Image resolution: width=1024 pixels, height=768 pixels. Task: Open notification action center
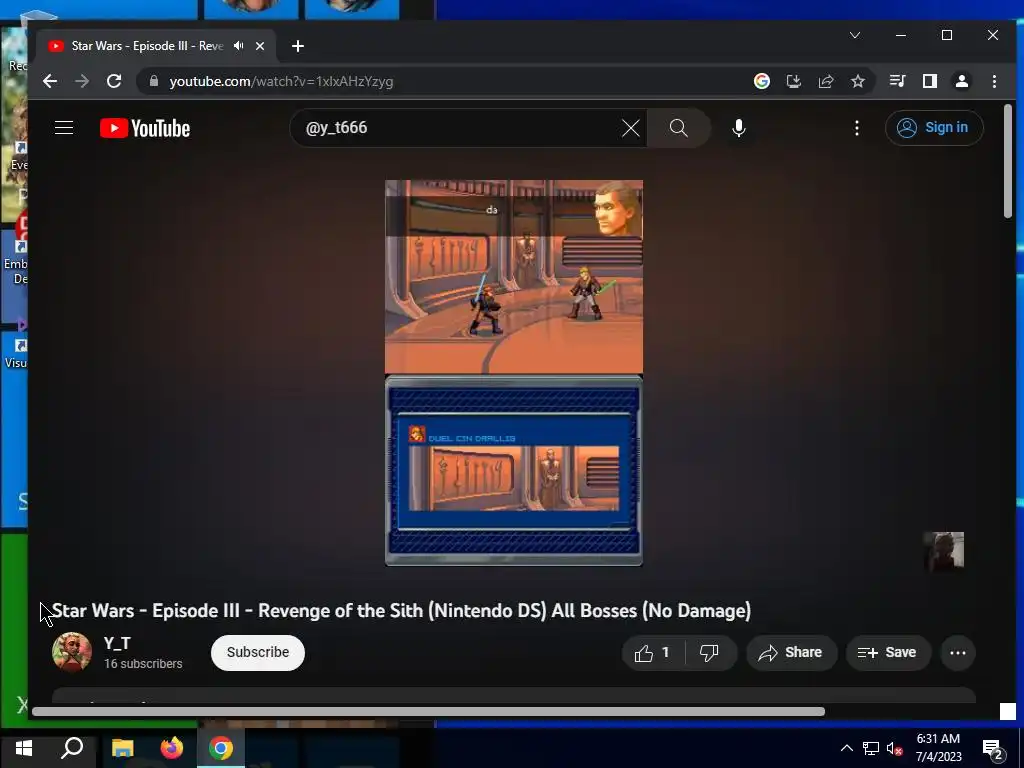993,749
